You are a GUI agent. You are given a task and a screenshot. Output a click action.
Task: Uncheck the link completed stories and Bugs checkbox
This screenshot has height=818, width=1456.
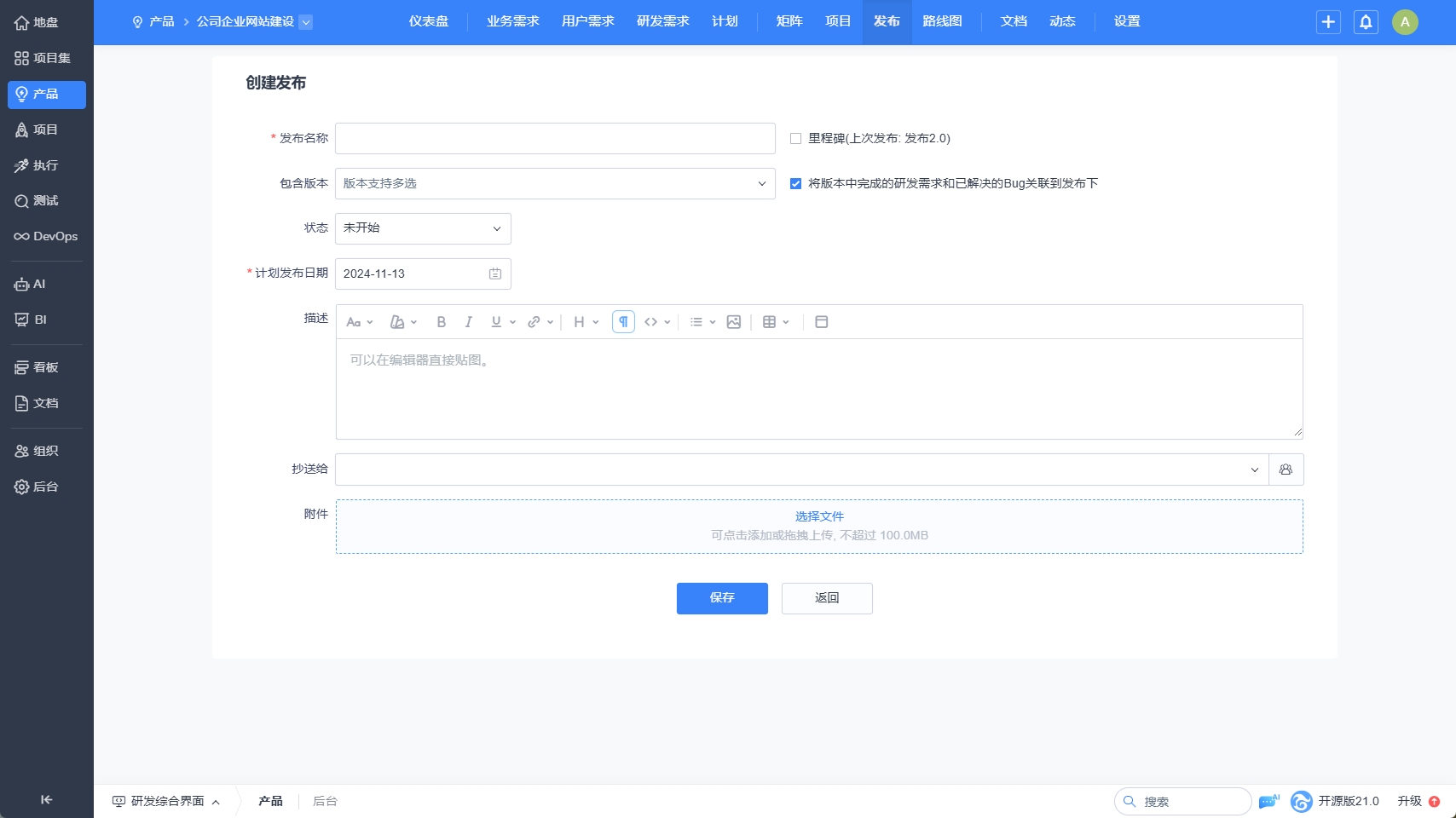[795, 183]
